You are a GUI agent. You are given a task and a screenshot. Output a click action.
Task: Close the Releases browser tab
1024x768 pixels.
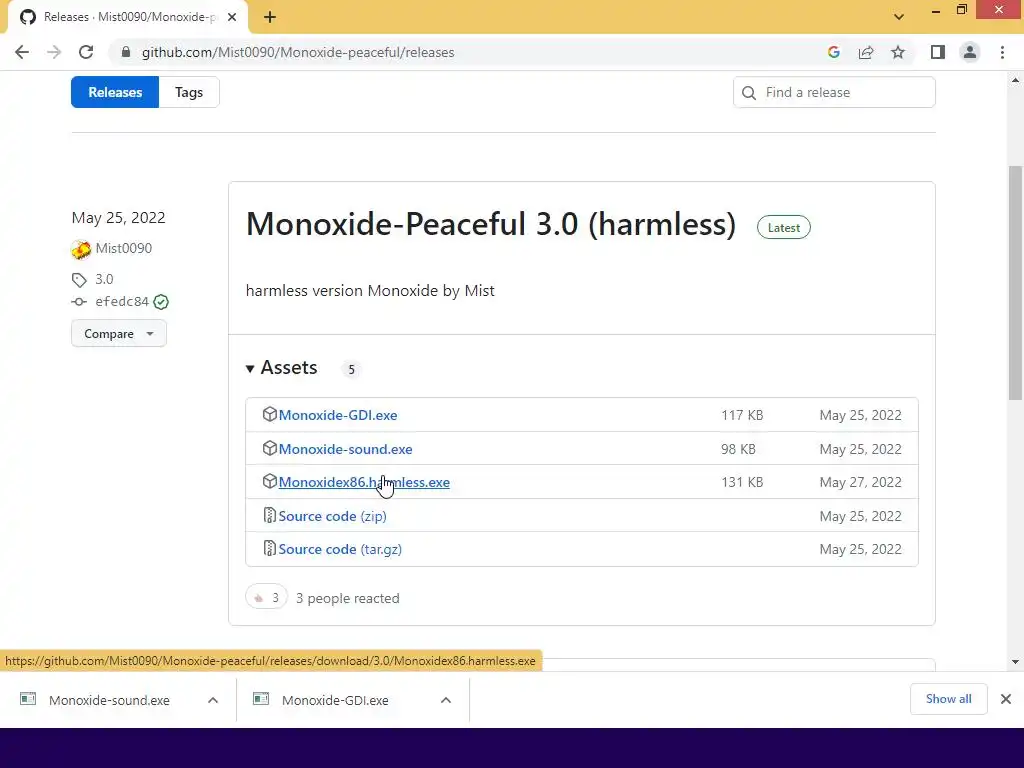pyautogui.click(x=232, y=17)
